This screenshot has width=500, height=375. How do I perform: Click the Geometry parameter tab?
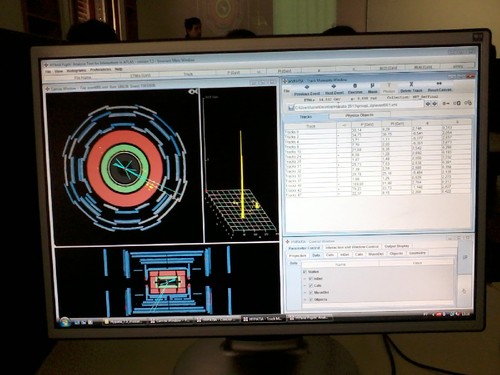(x=417, y=253)
